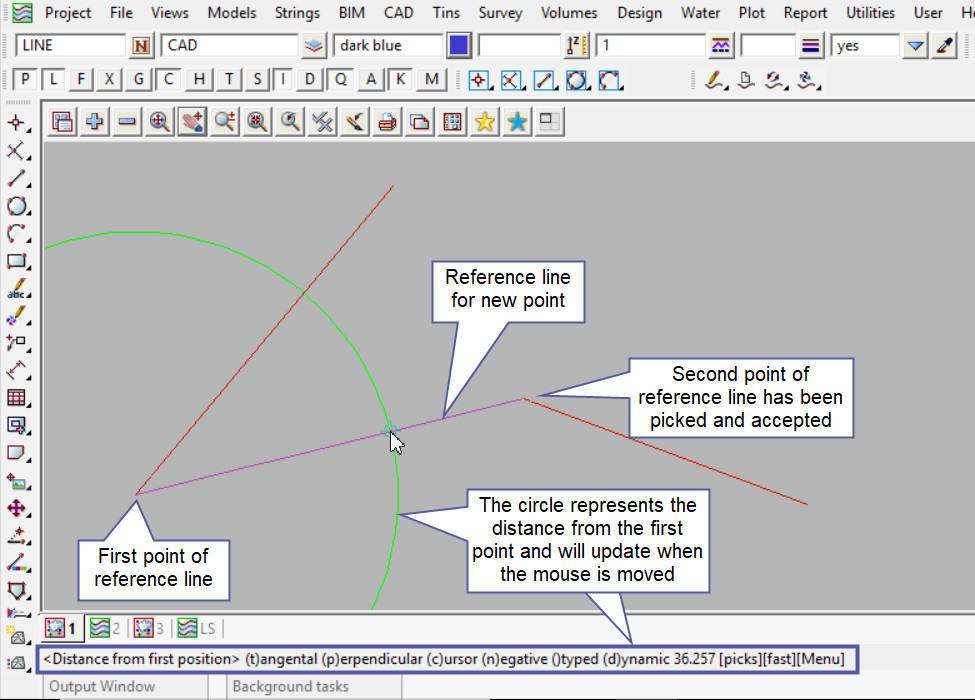Toggle the G snap button

139,80
